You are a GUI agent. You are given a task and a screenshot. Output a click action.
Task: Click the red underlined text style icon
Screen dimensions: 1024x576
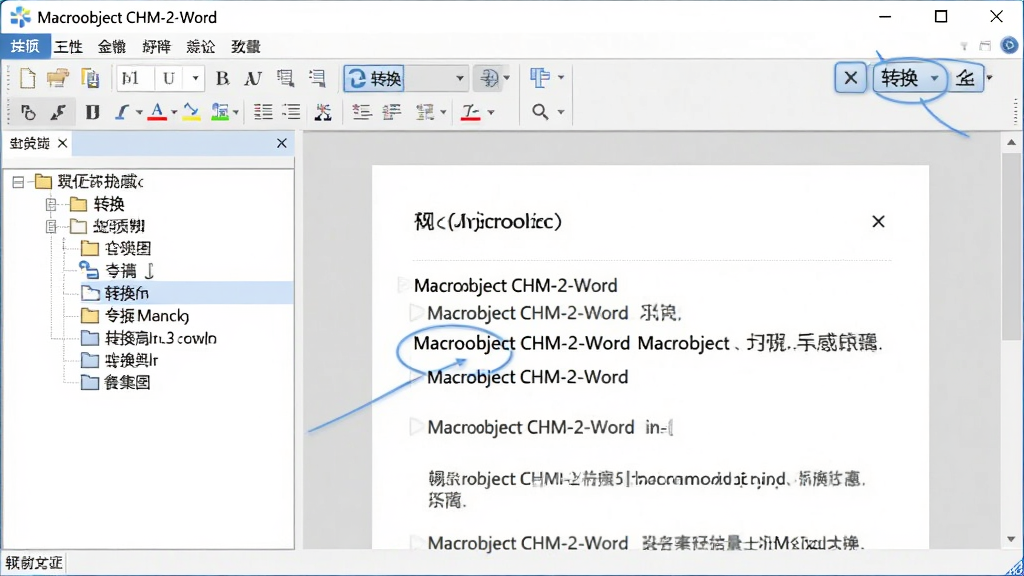[x=471, y=112]
